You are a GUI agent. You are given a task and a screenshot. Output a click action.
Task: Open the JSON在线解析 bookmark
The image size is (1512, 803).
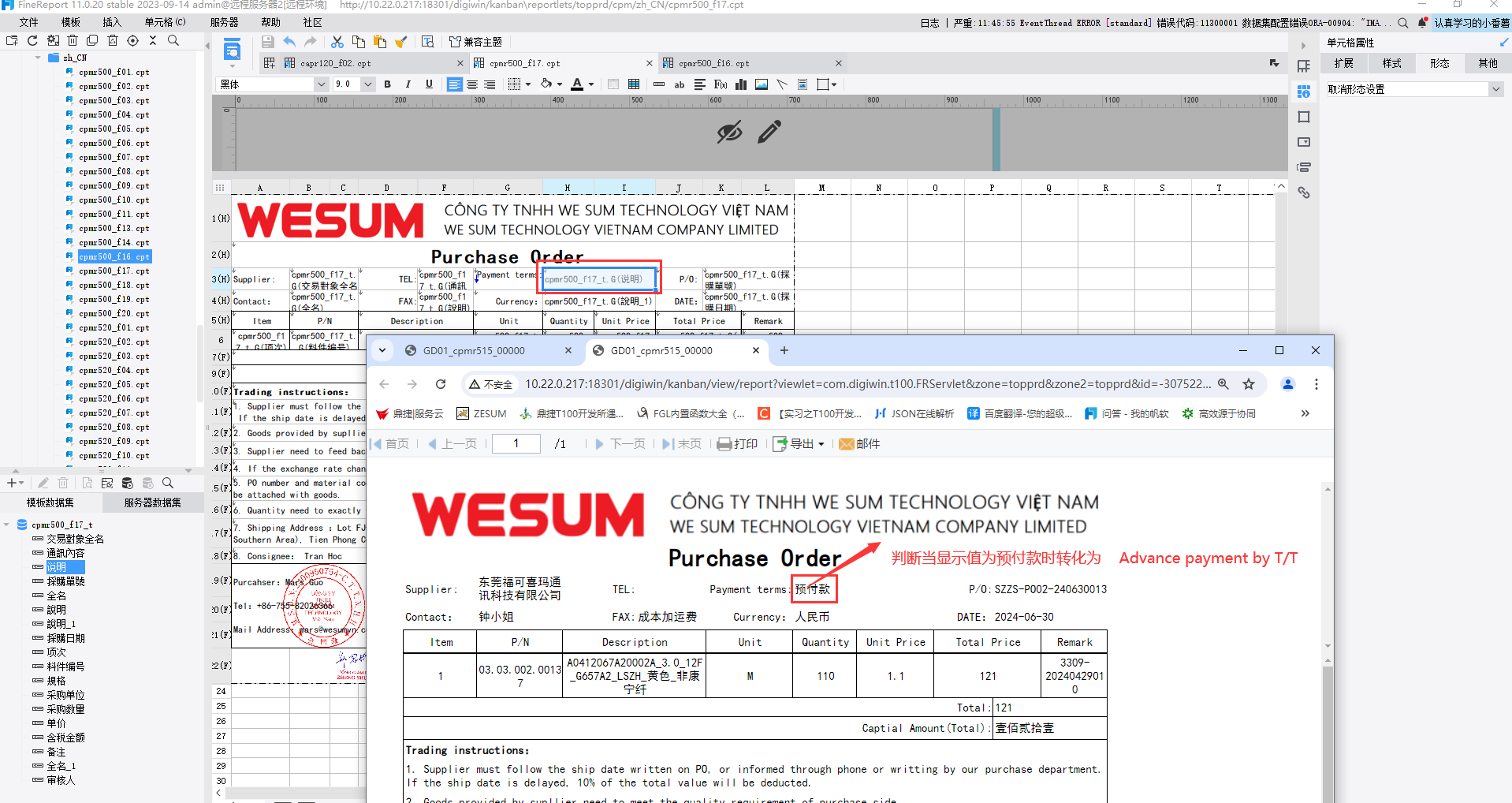914,413
